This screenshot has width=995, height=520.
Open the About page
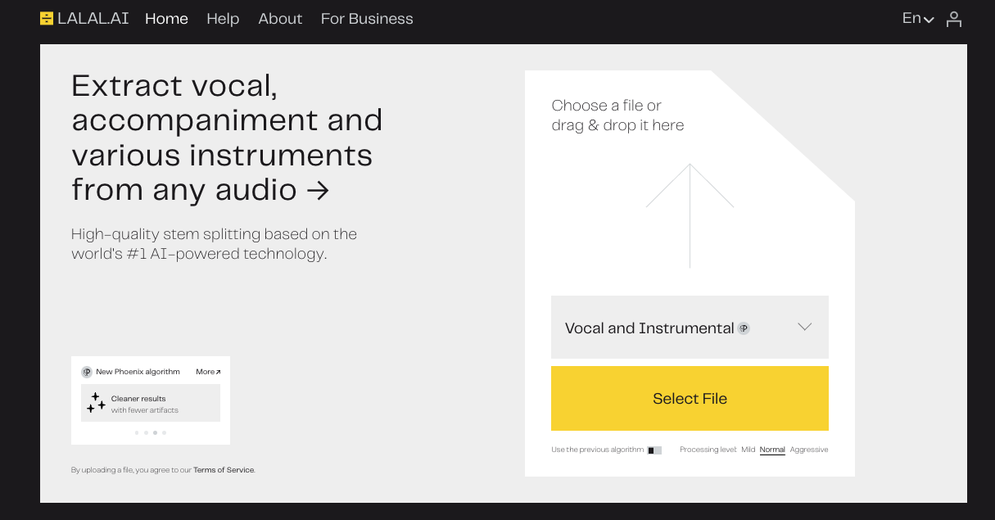point(280,19)
